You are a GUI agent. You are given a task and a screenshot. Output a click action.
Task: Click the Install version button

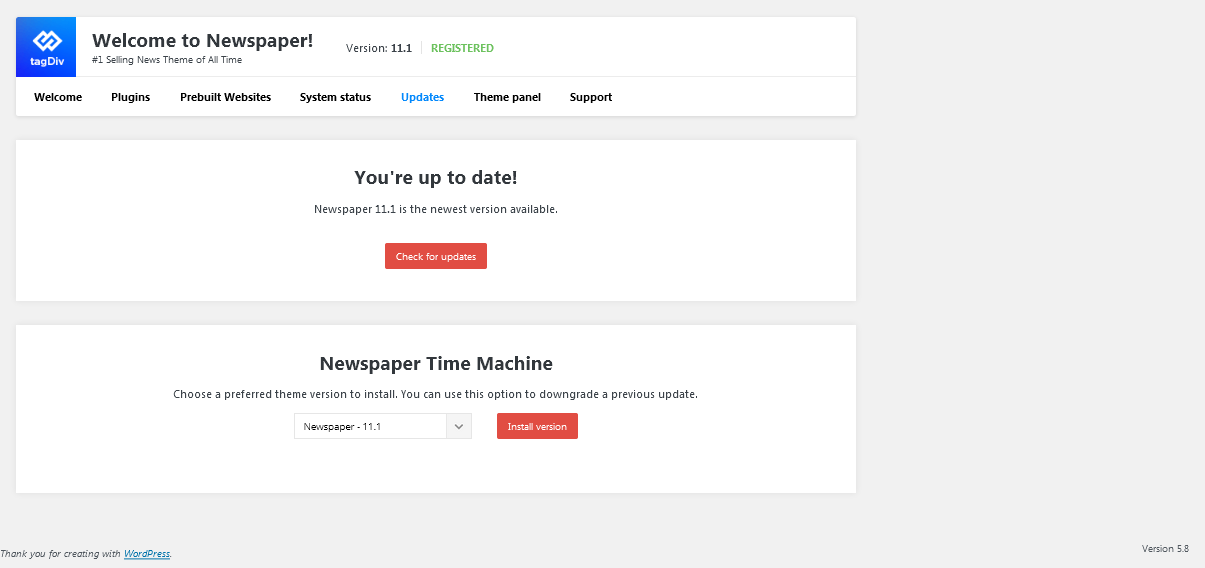point(537,426)
